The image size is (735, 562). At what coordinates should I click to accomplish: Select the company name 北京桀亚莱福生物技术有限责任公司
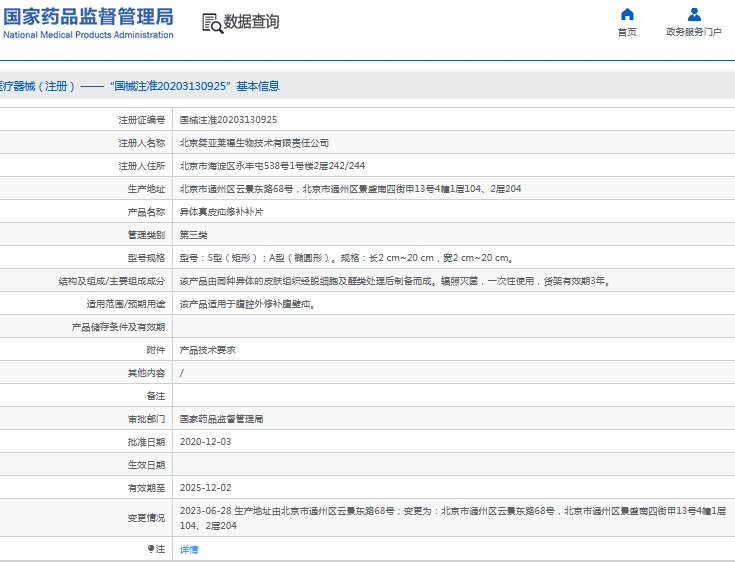pyautogui.click(x=254, y=143)
